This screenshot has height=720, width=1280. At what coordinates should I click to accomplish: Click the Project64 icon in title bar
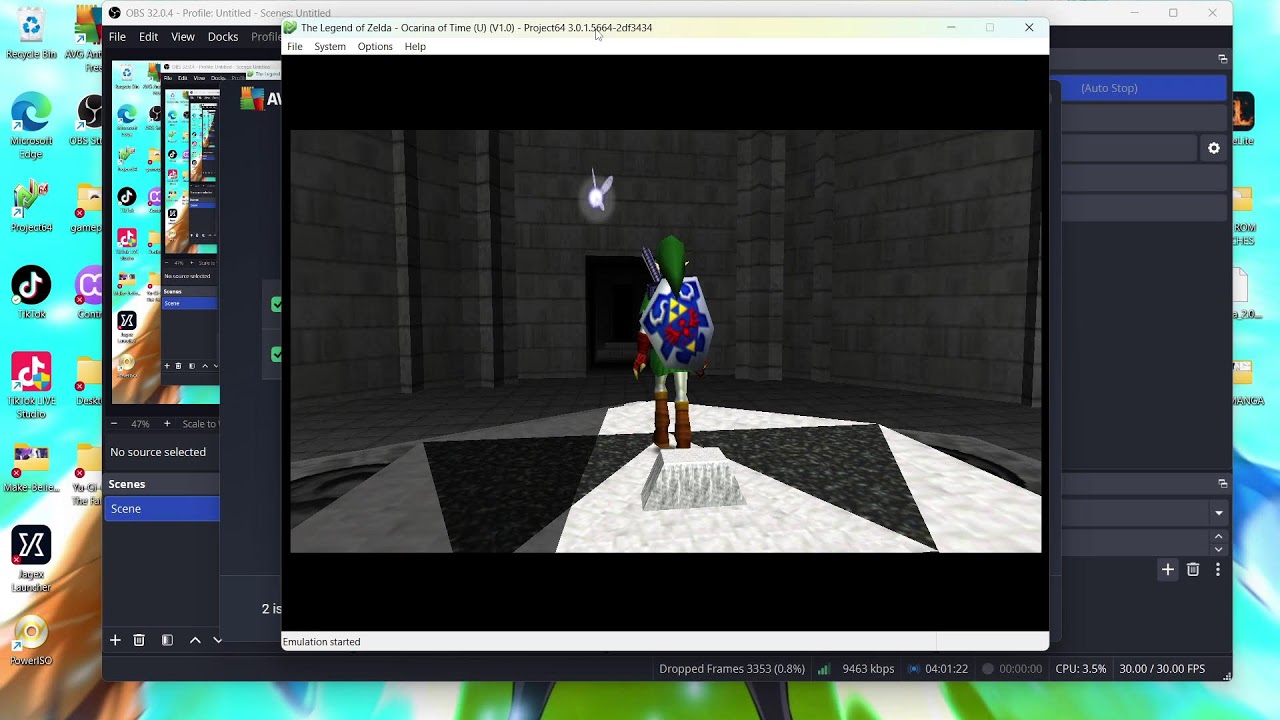click(x=290, y=27)
